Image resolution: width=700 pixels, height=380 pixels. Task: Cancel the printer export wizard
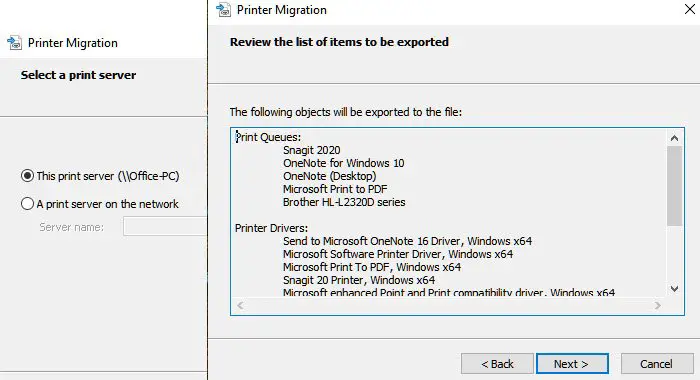(657, 364)
